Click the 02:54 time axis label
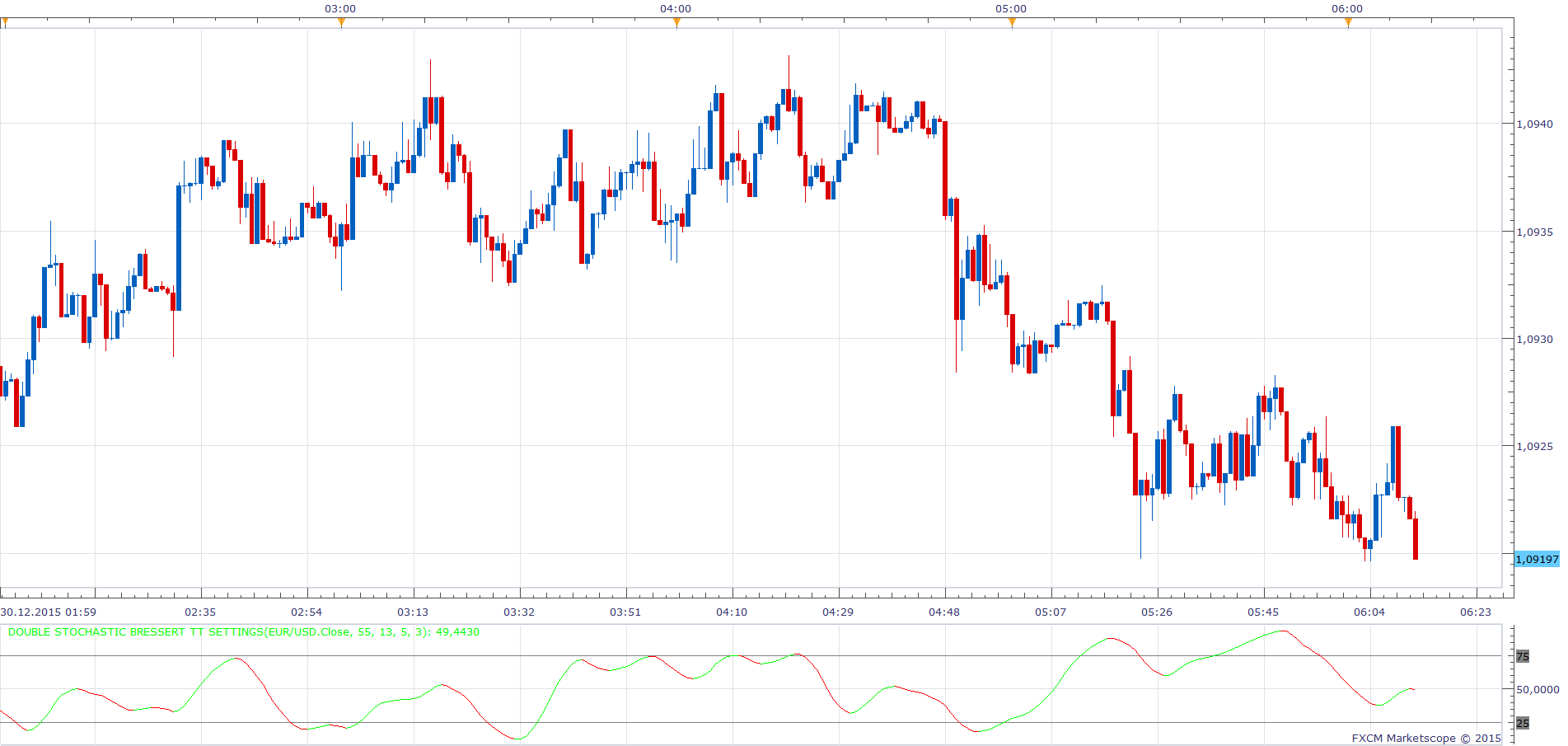Image resolution: width=1568 pixels, height=746 pixels. pos(307,612)
